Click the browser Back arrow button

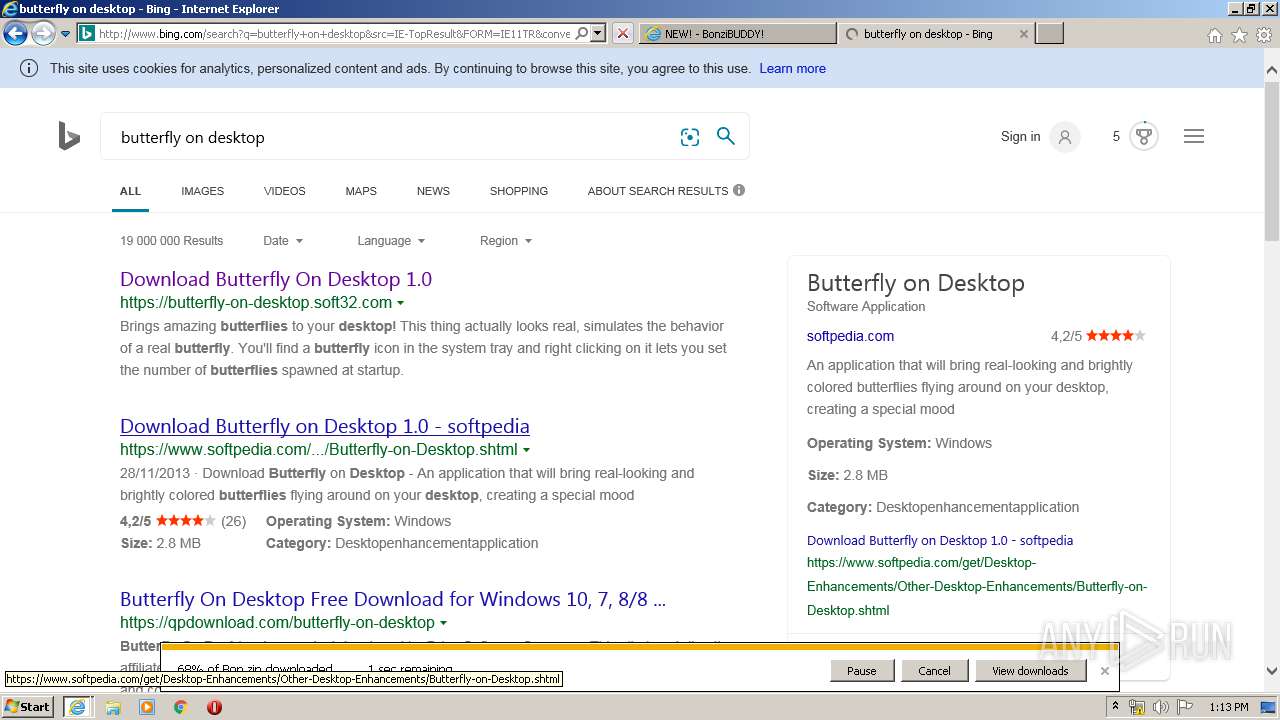tap(15, 33)
